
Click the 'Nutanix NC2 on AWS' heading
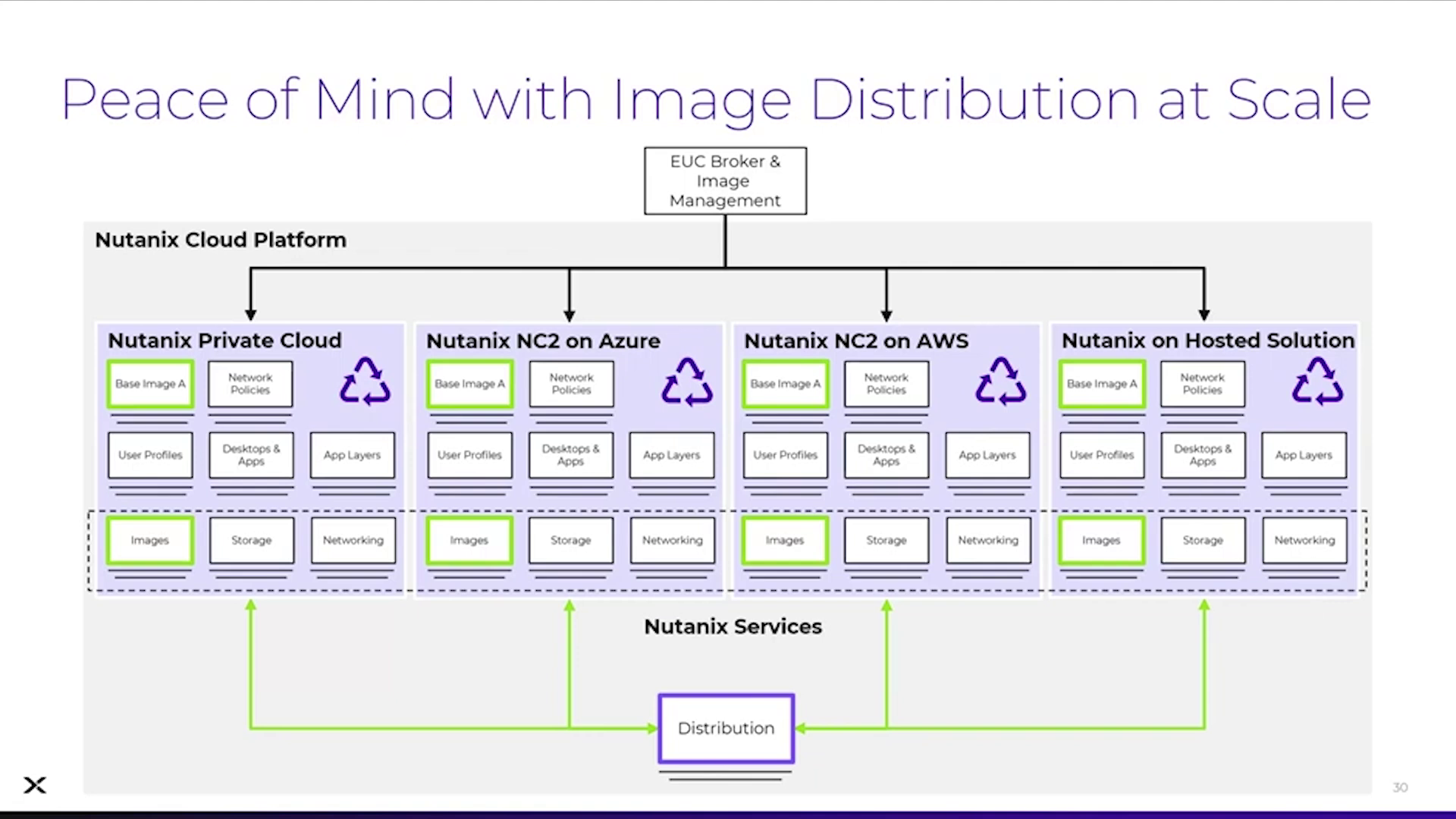coord(856,340)
